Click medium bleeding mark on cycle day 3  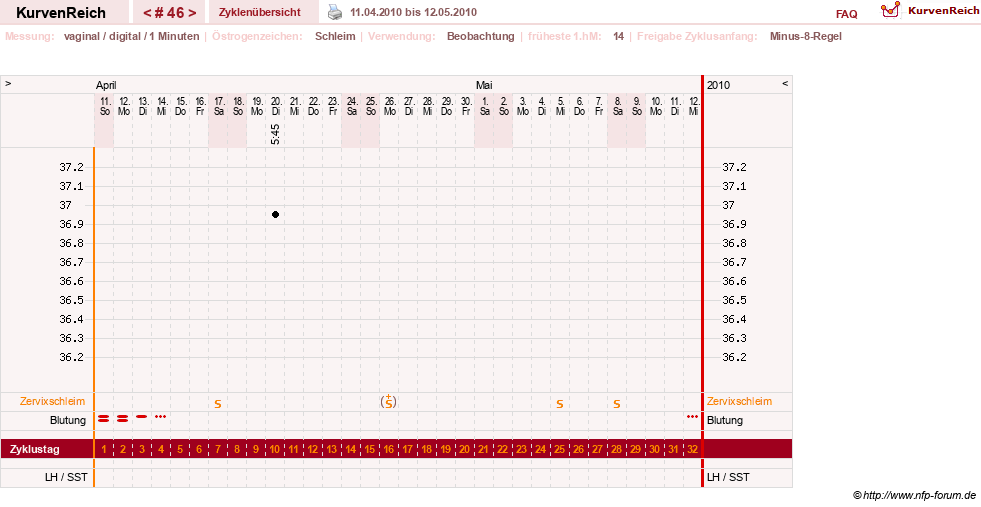142,416
